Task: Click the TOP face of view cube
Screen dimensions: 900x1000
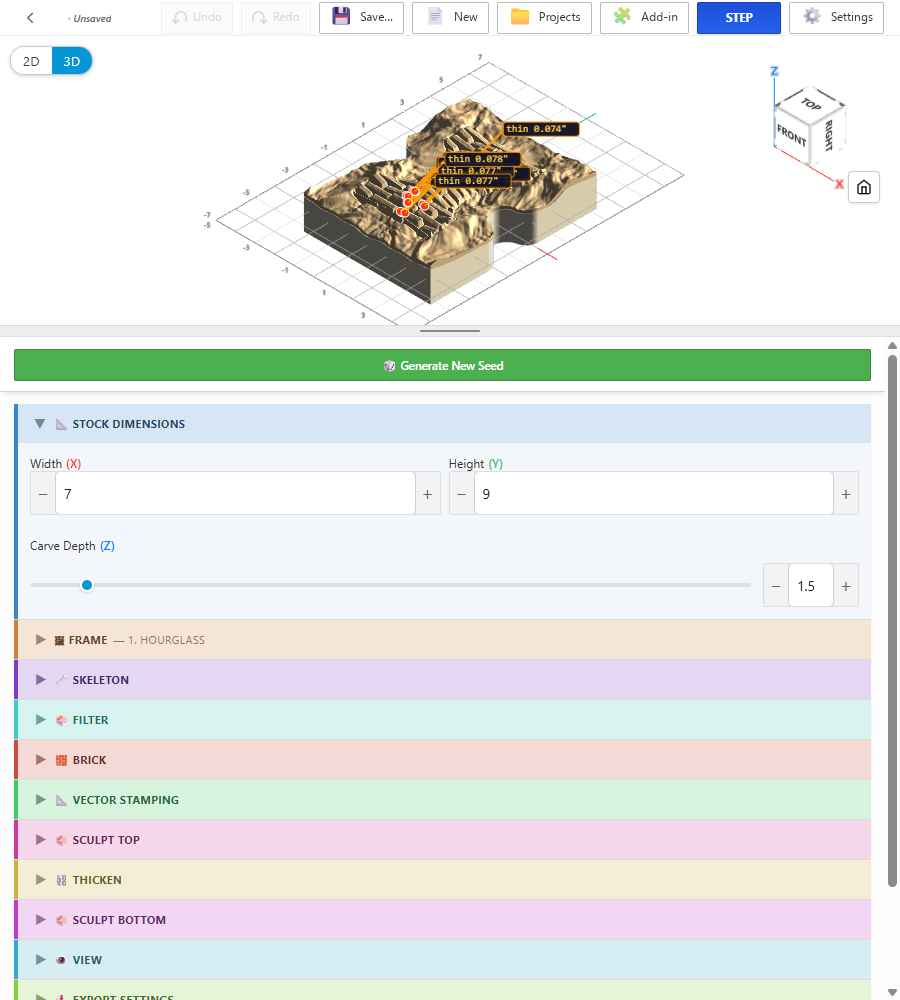Action: click(810, 103)
